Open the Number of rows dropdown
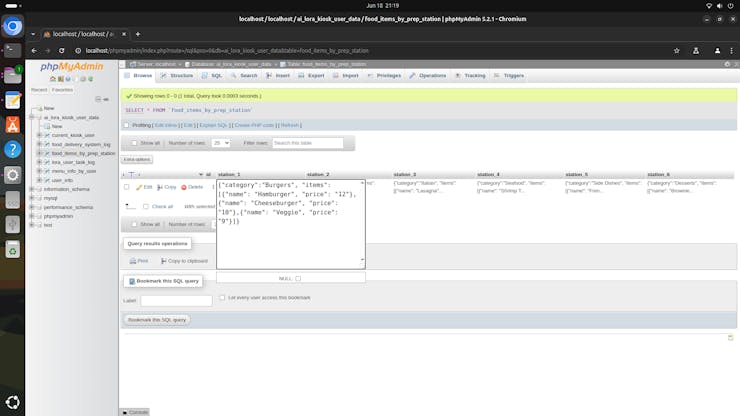740x416 pixels. click(220, 143)
